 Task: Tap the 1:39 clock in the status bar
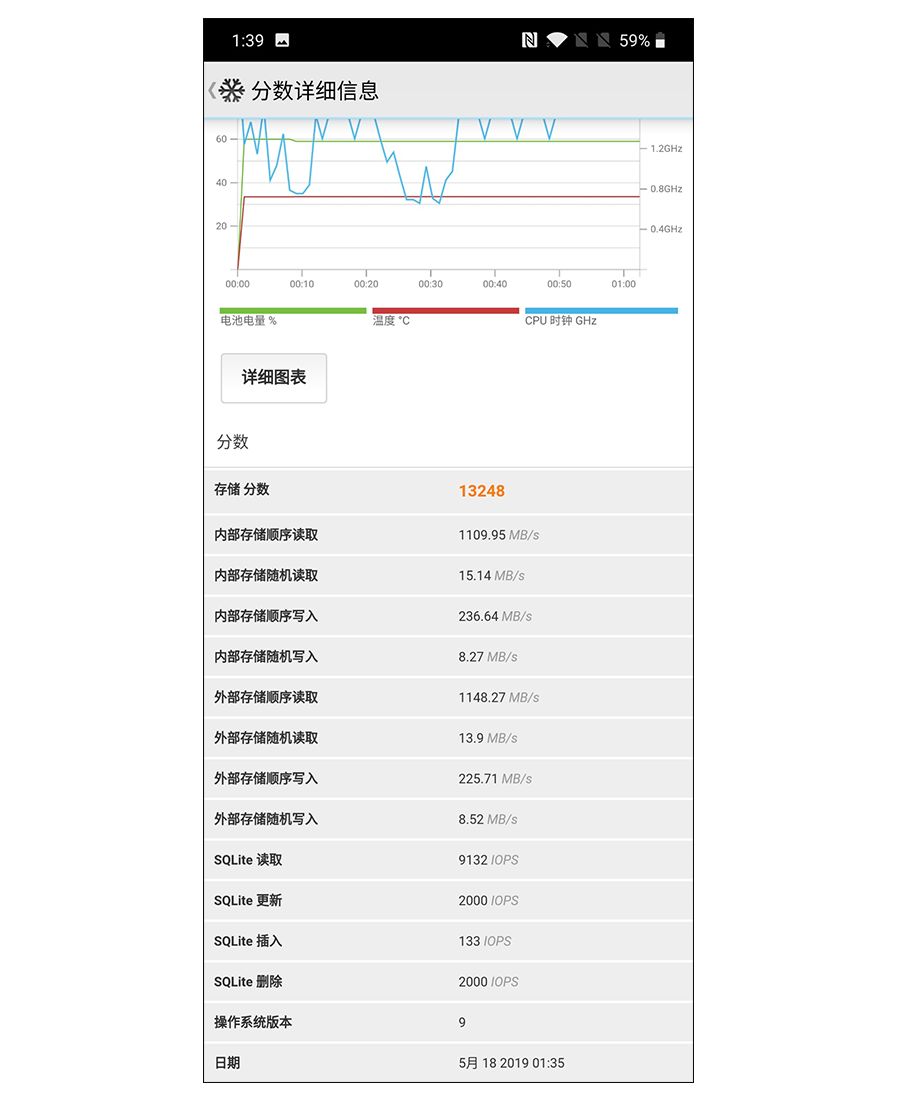click(x=247, y=40)
